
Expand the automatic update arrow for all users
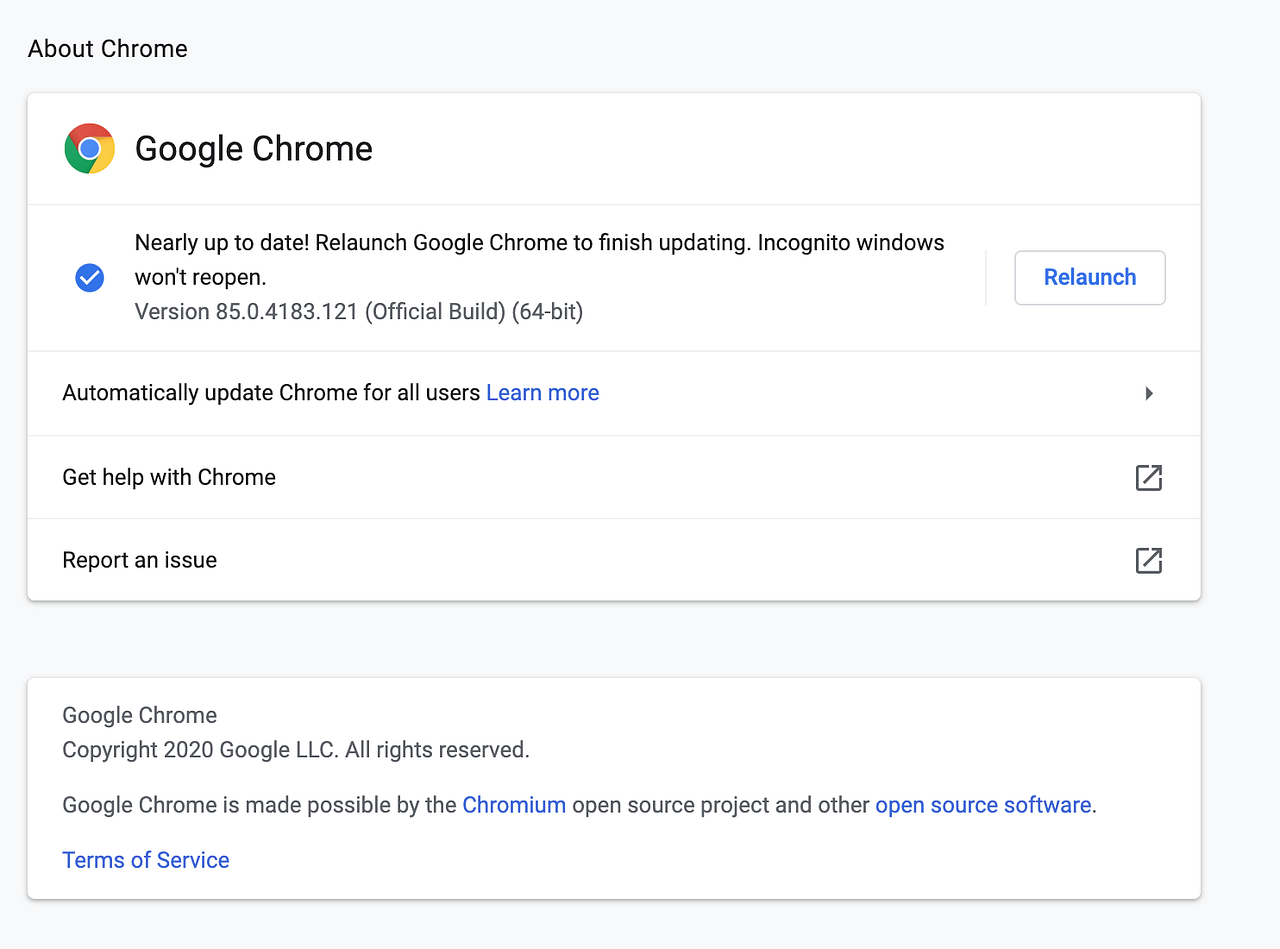tap(1149, 393)
